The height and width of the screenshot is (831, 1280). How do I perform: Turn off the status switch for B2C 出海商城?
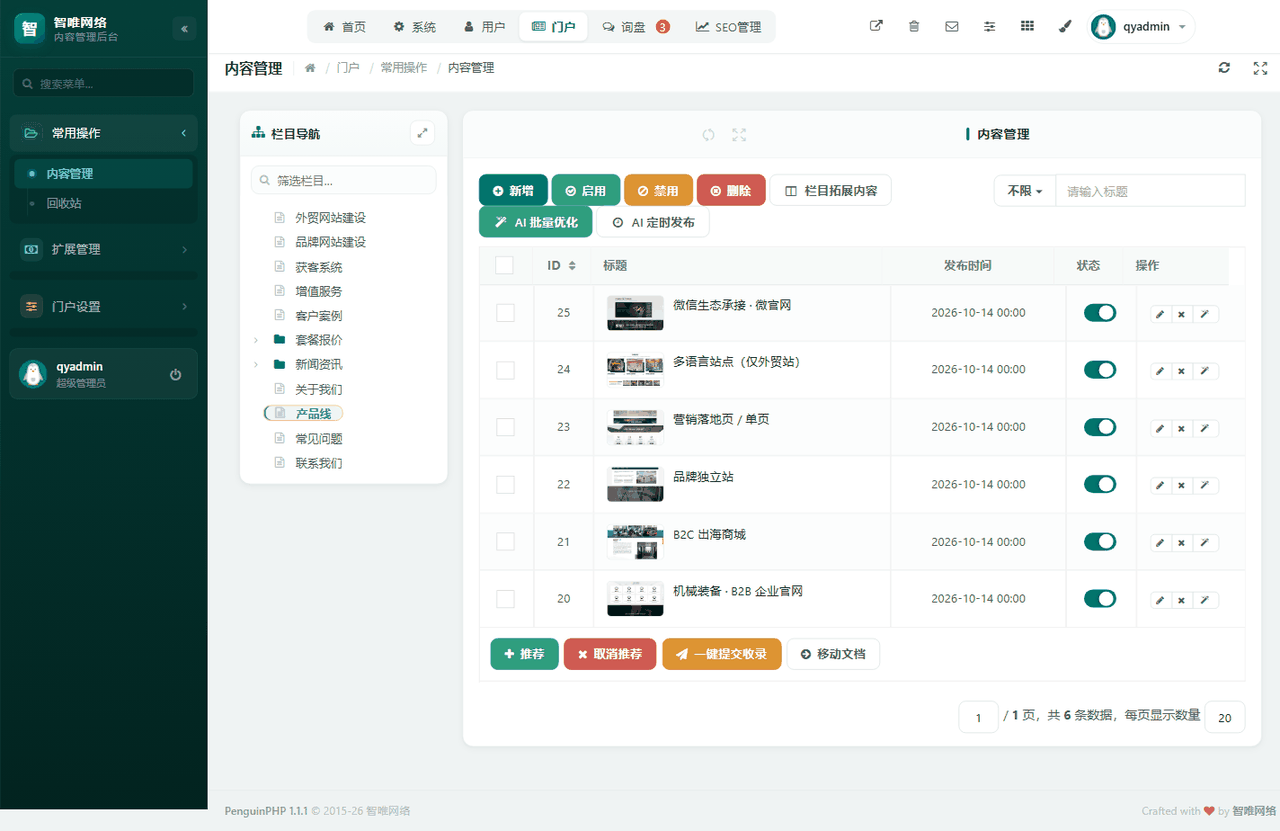(x=1100, y=542)
